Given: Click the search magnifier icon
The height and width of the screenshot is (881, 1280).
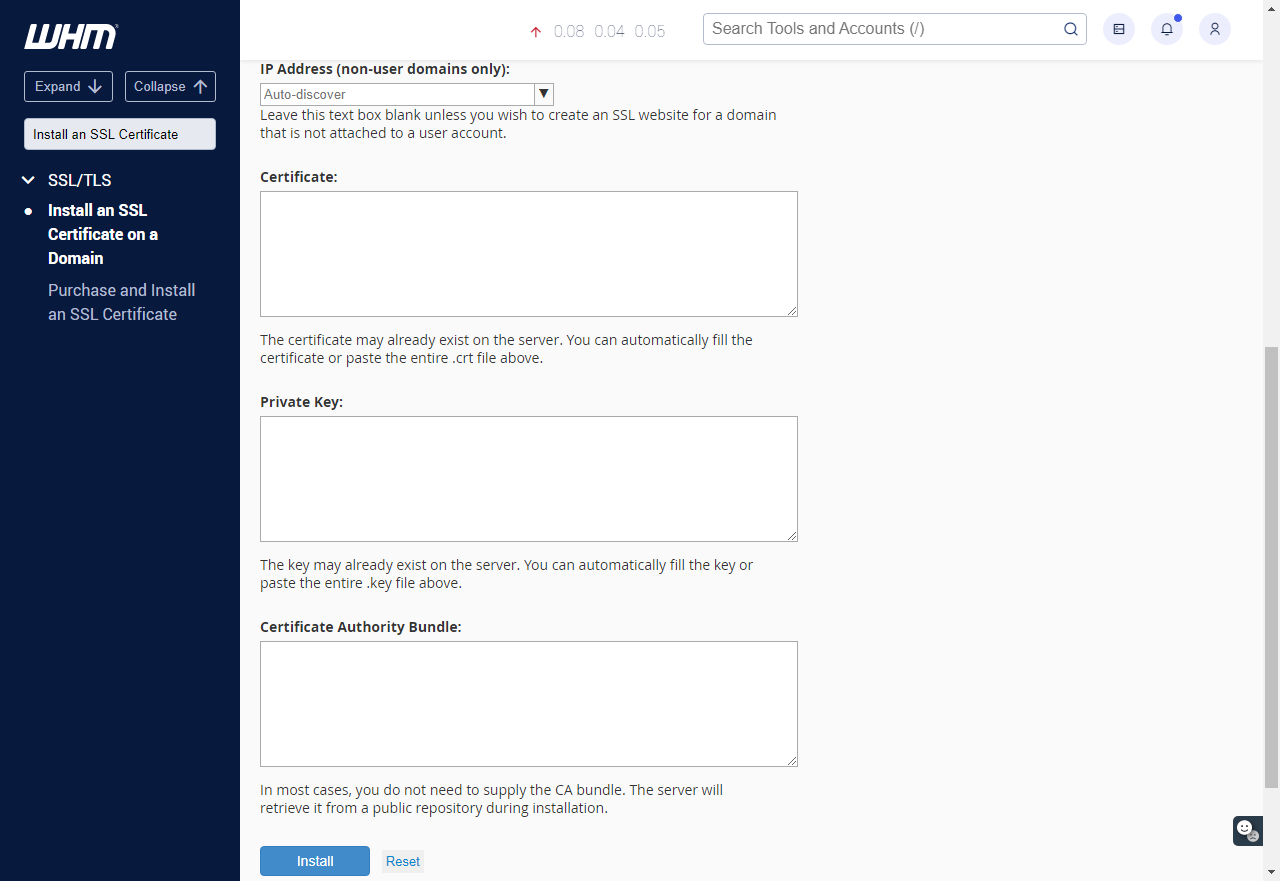Looking at the screenshot, I should (1070, 29).
